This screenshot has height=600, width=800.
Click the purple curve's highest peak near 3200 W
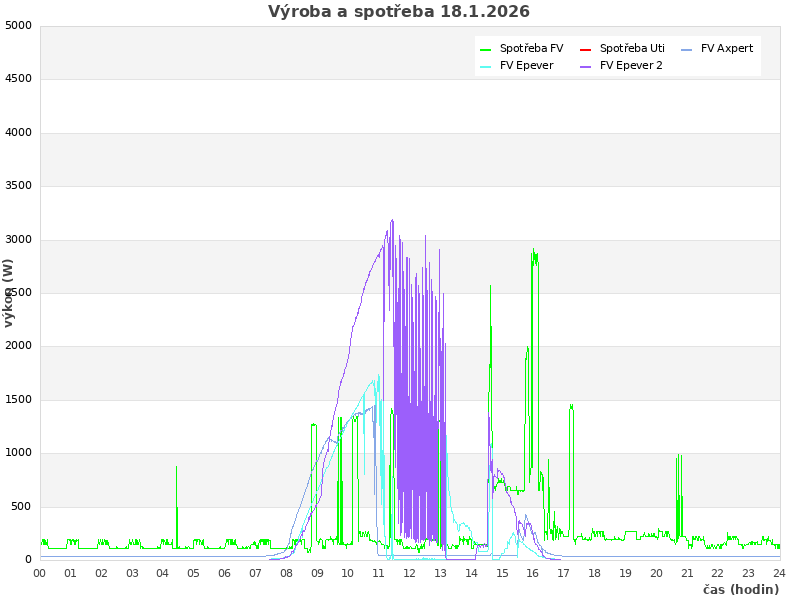point(392,221)
